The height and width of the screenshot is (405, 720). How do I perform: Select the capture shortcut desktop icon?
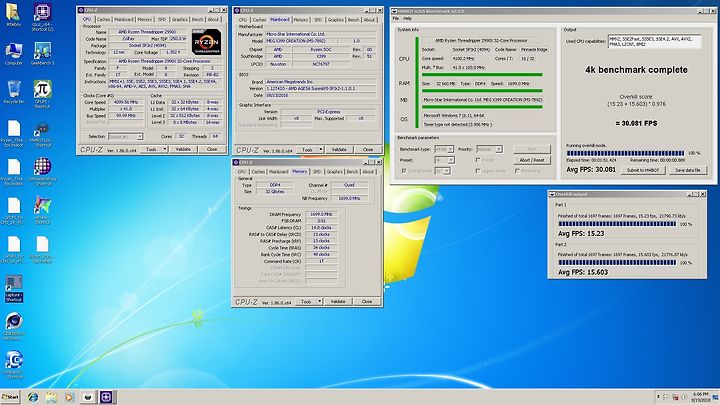[13, 286]
